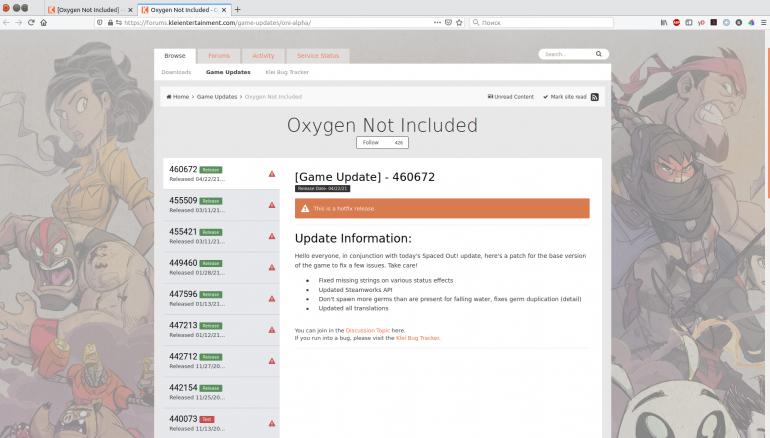The width and height of the screenshot is (770, 438).
Task: Click hotfix warning icon on 455509 row
Action: click(x=272, y=205)
